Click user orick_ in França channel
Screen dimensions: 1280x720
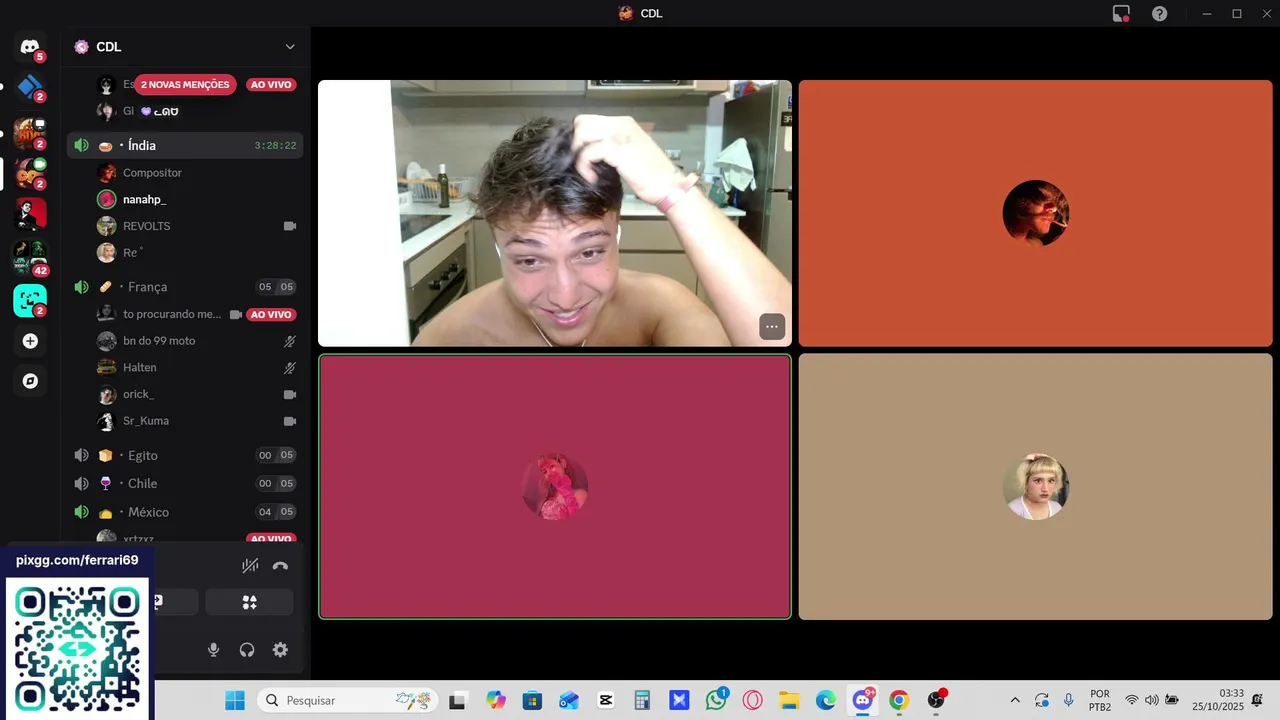(138, 394)
